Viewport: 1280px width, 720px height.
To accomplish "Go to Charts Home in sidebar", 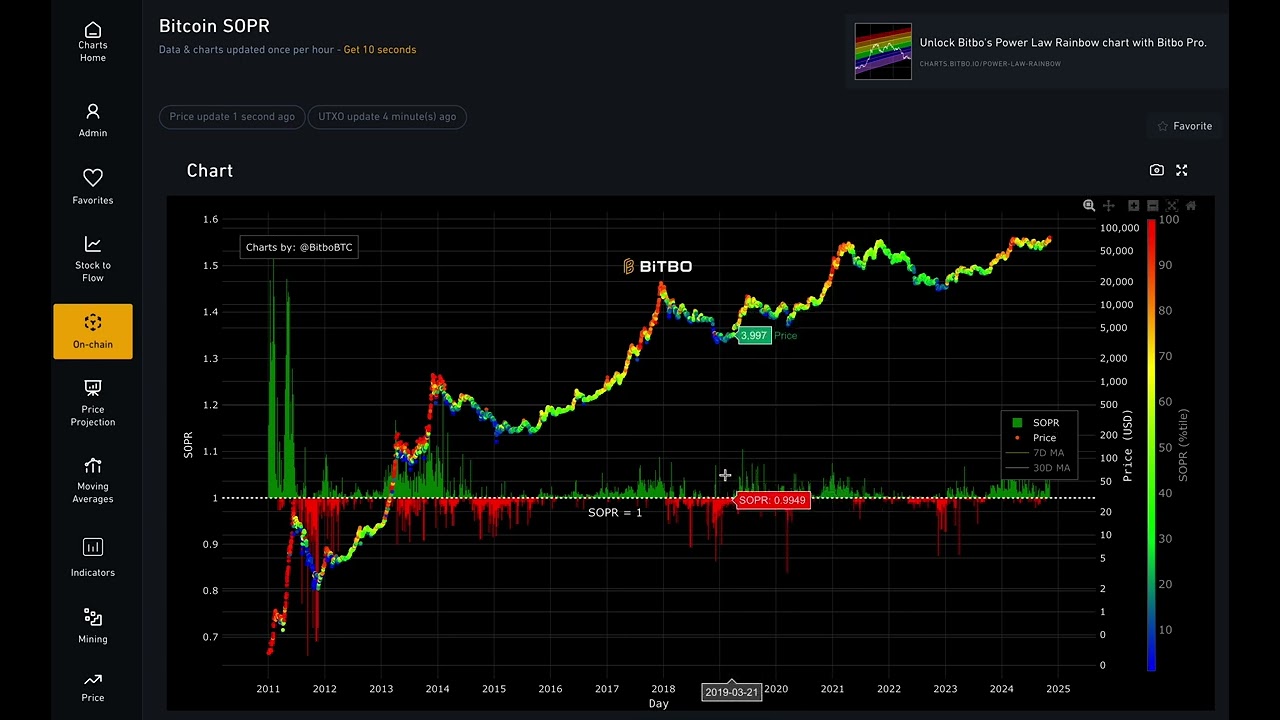I will (x=93, y=44).
